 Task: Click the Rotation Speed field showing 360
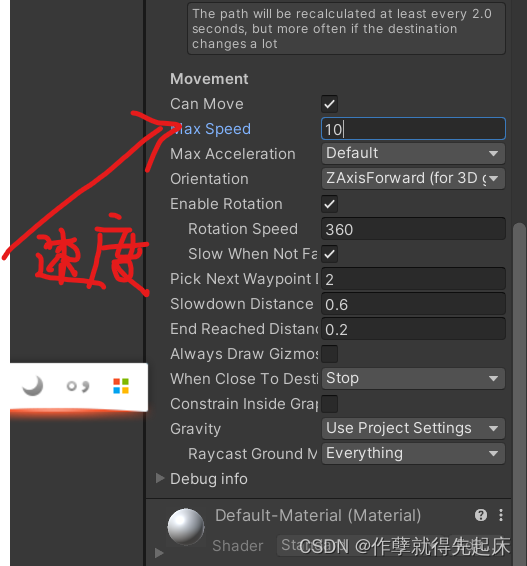[x=413, y=229]
